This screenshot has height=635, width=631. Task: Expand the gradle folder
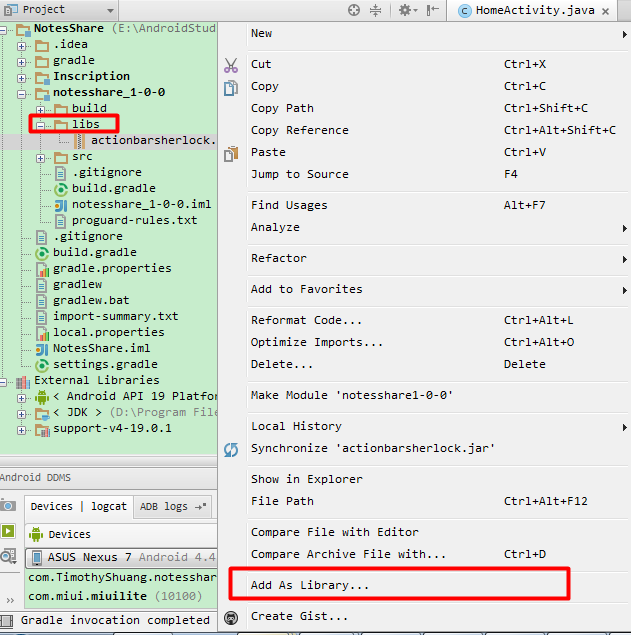(x=22, y=62)
